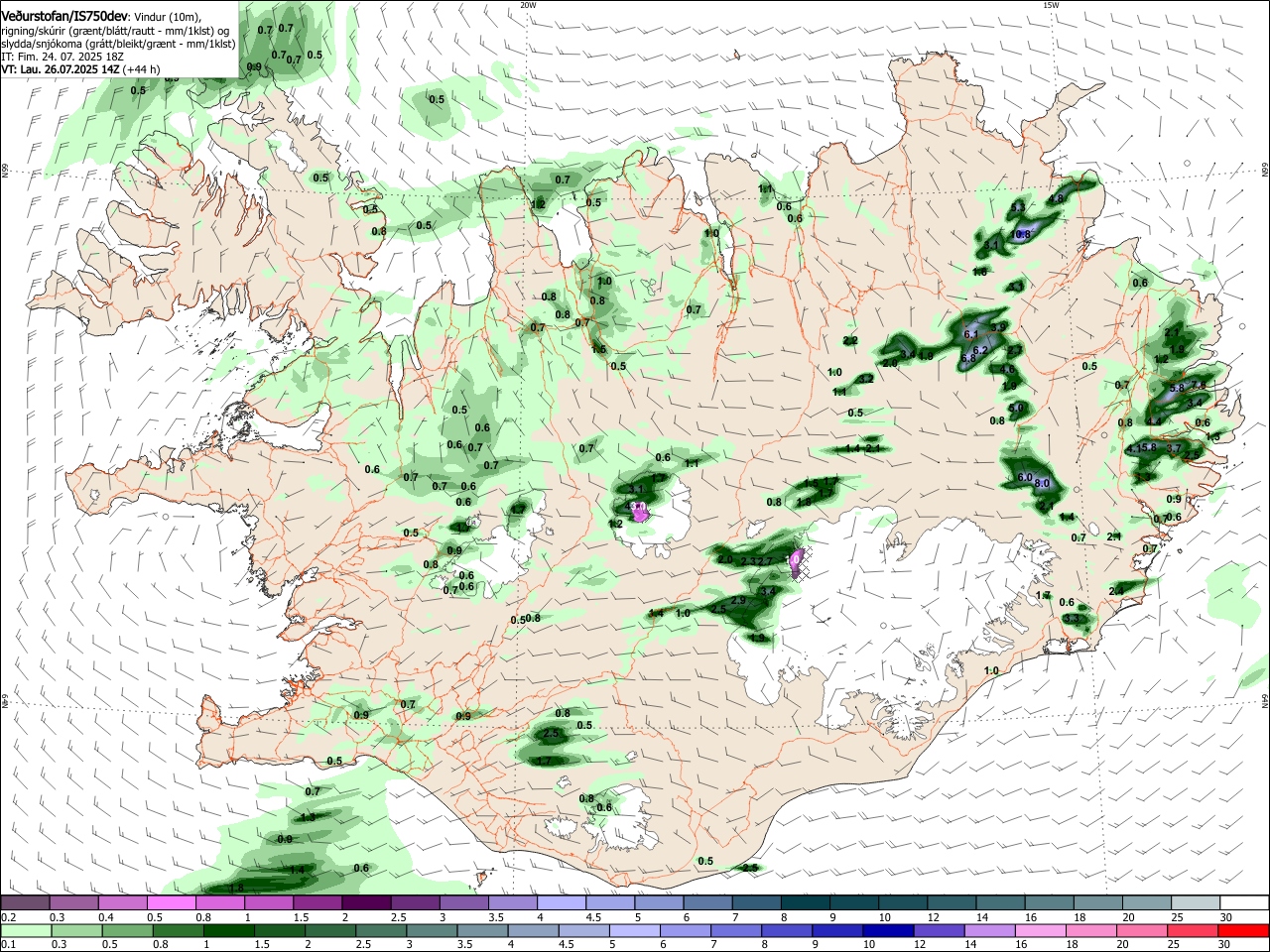1270x952 pixels.
Task: Click the 4.8 value near the northeast coast
Action: coord(1056,198)
